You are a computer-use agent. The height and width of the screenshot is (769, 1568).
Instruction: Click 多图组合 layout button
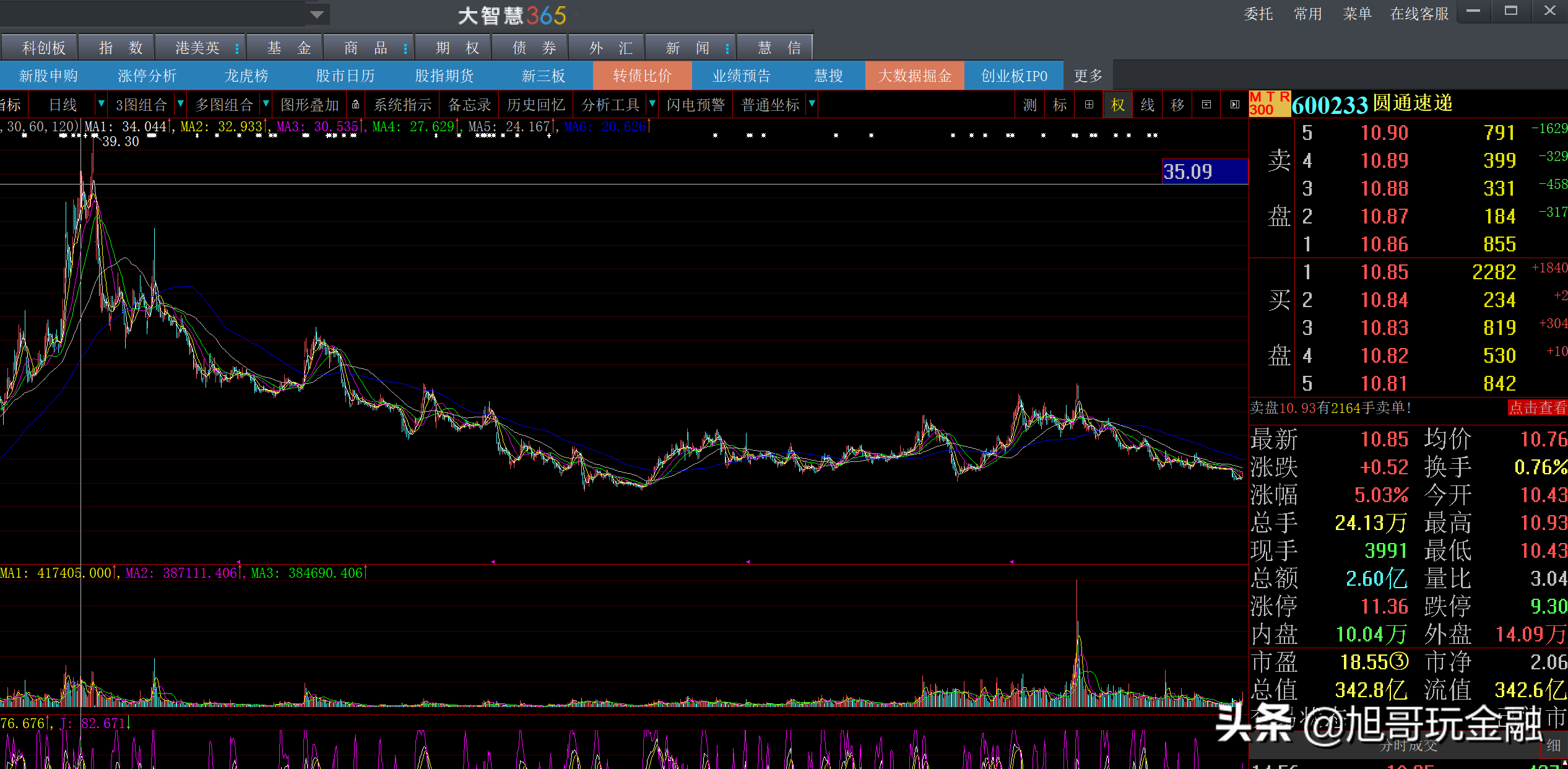pos(224,105)
